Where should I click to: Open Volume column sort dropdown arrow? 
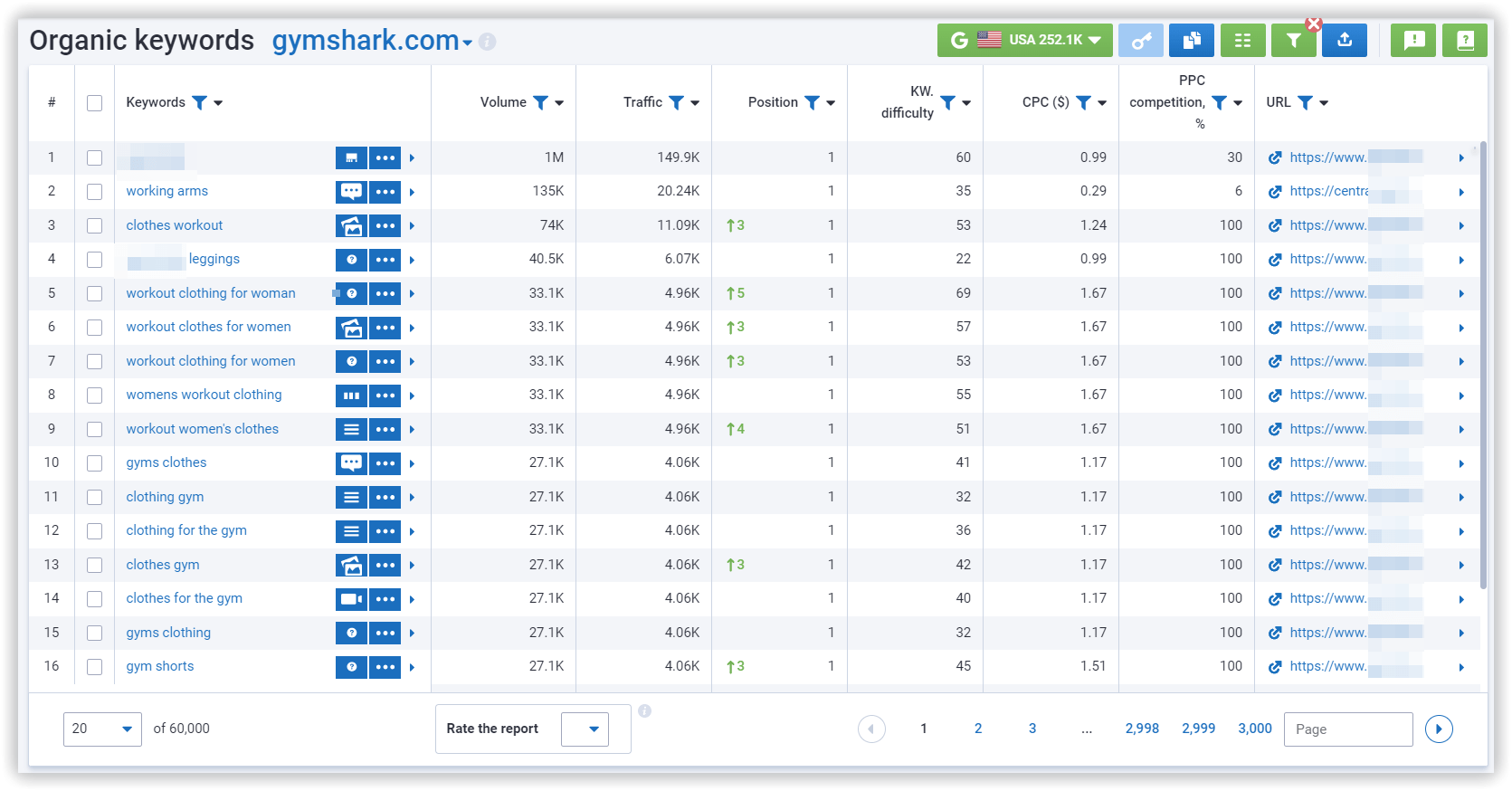pos(559,103)
